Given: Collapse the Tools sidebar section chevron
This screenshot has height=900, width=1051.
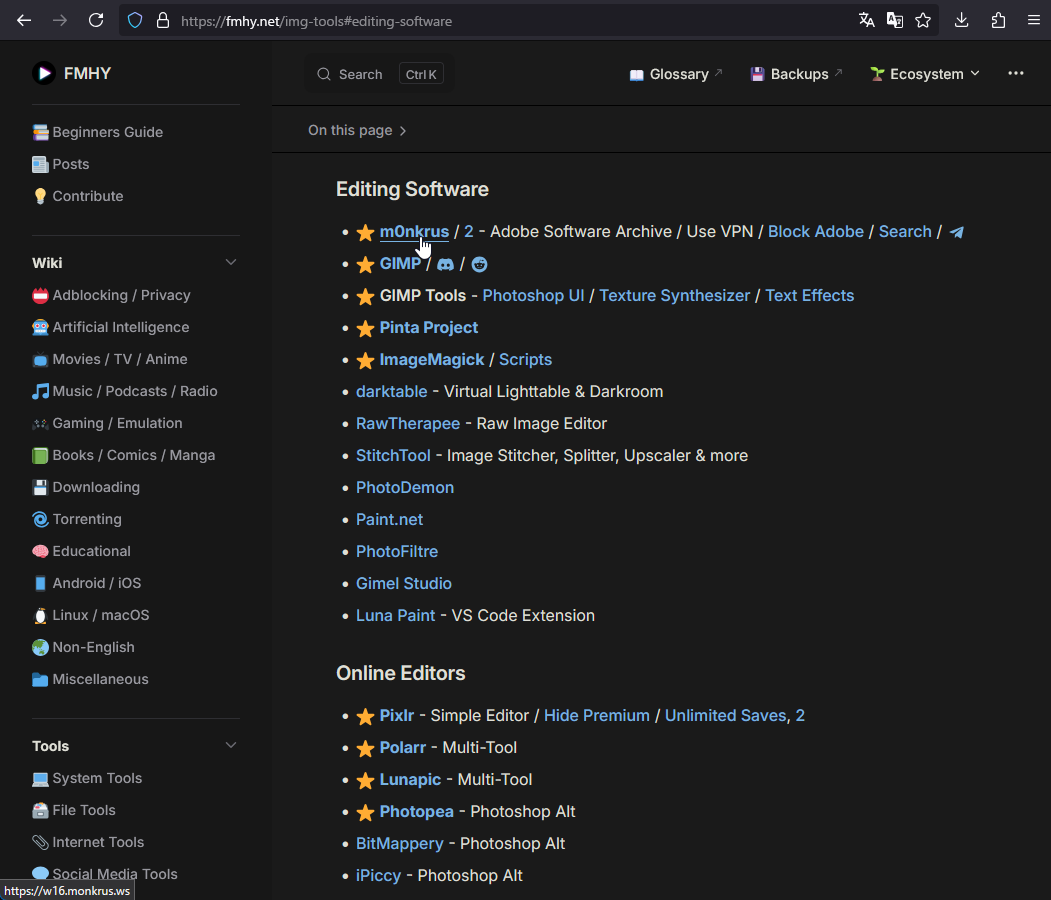Looking at the screenshot, I should (x=231, y=745).
